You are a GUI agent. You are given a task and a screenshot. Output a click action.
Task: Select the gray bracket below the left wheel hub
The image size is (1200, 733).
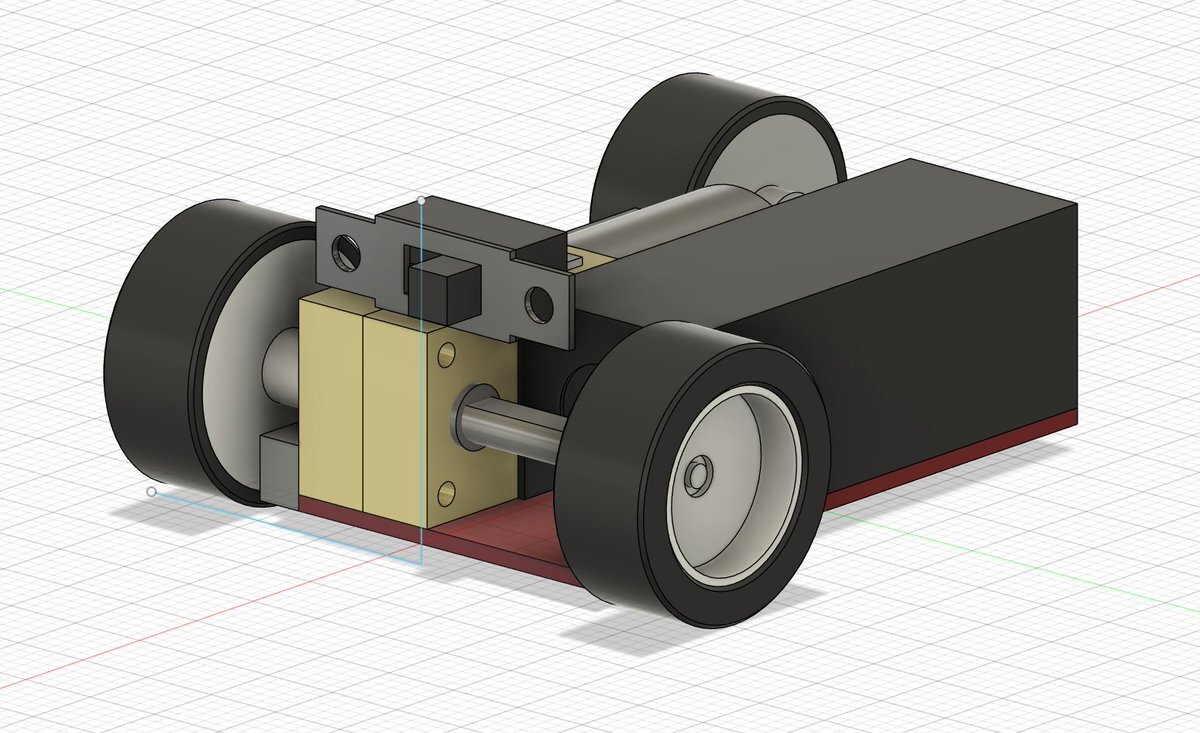coord(278,467)
